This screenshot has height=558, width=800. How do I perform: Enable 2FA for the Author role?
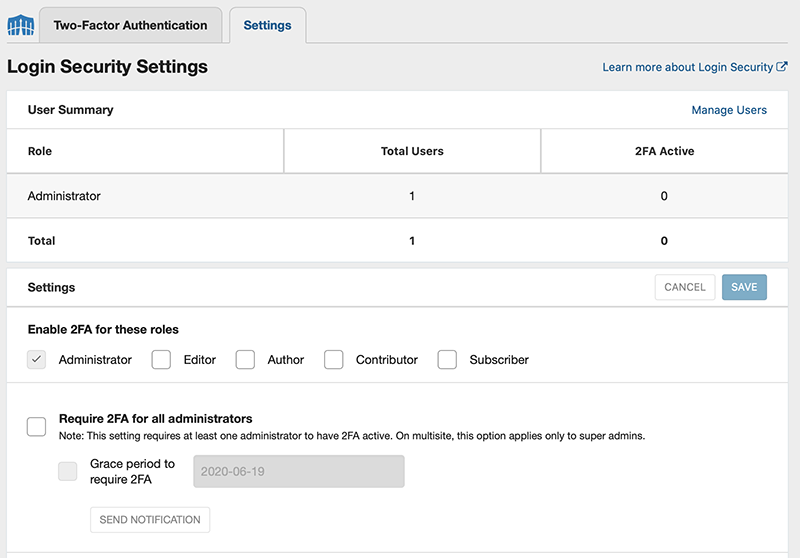[245, 360]
